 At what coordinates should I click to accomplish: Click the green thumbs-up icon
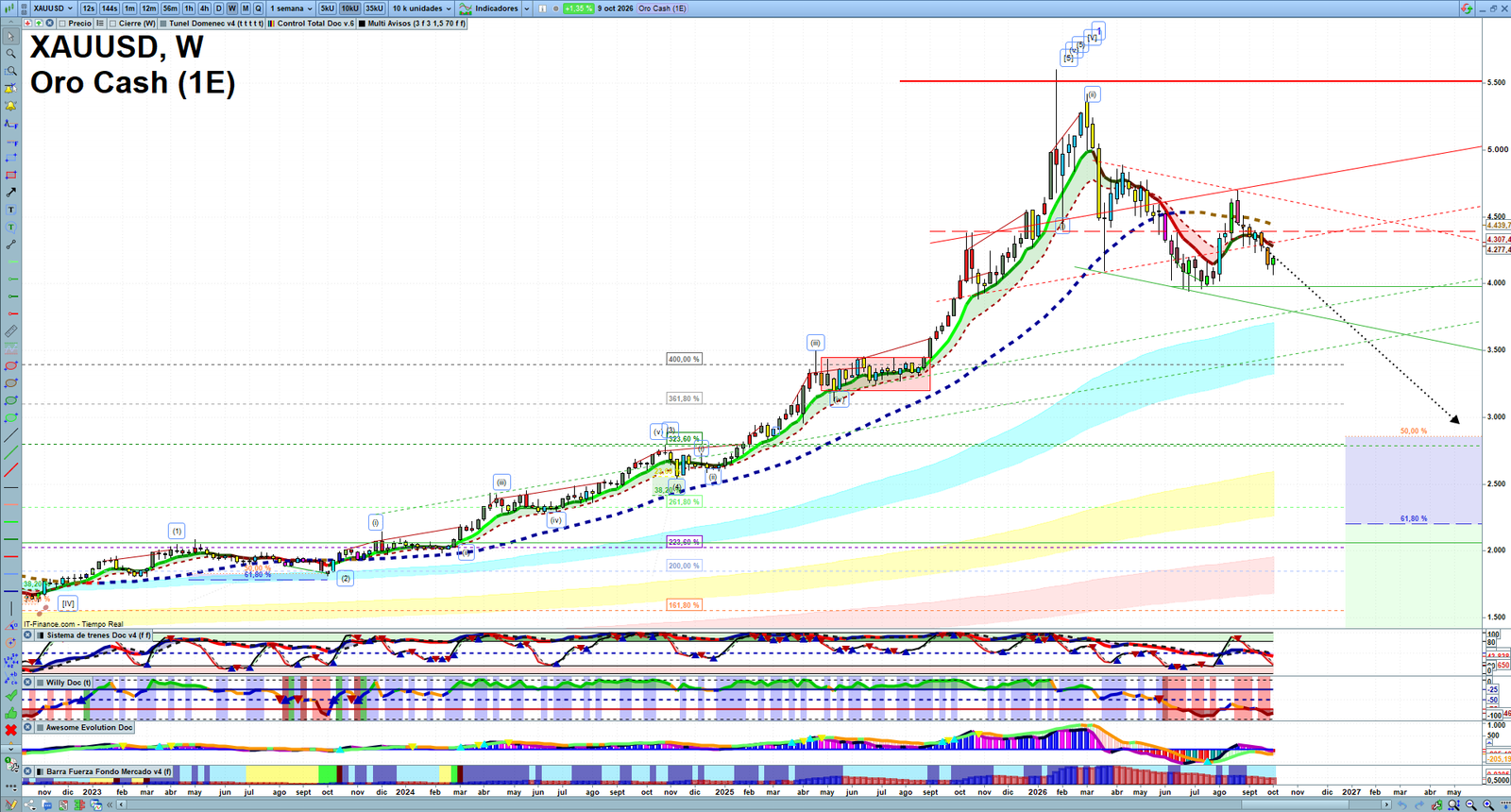coord(10,713)
